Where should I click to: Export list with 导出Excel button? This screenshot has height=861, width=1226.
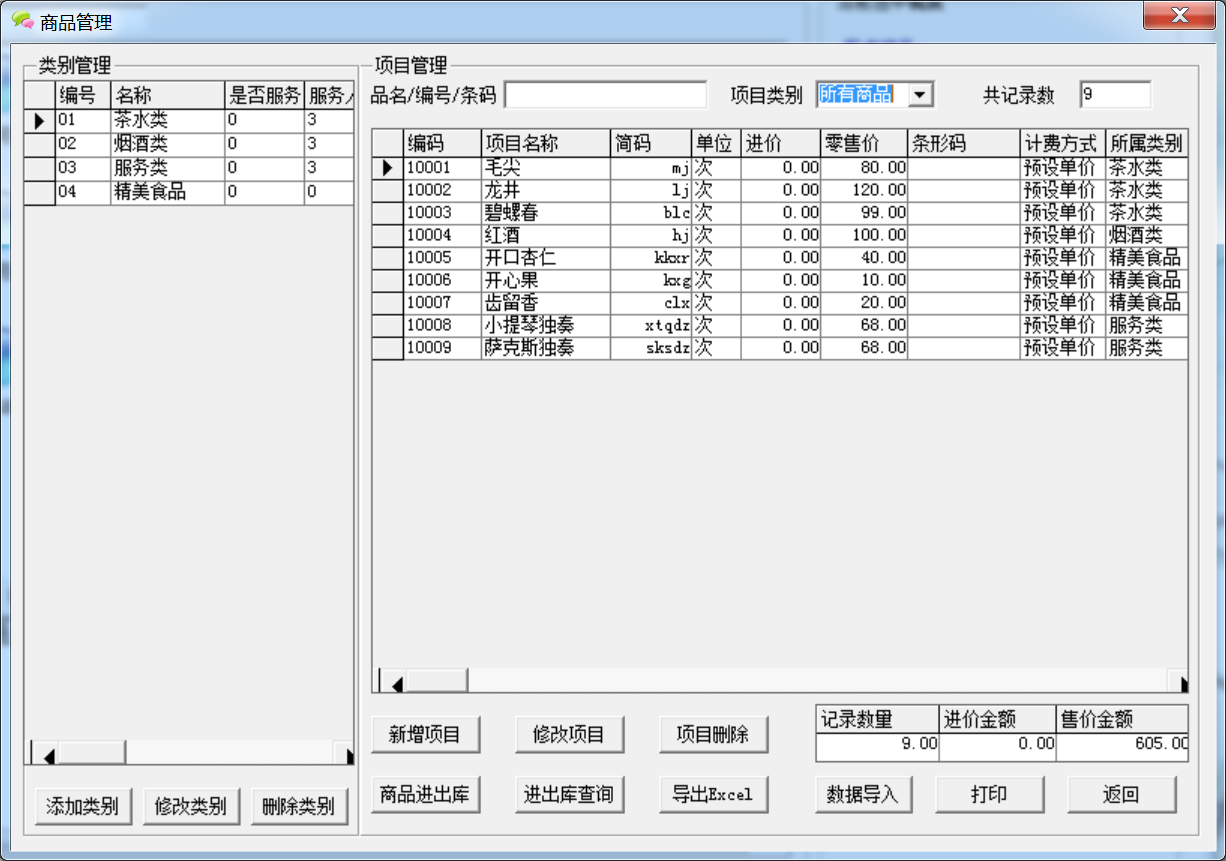tap(714, 795)
